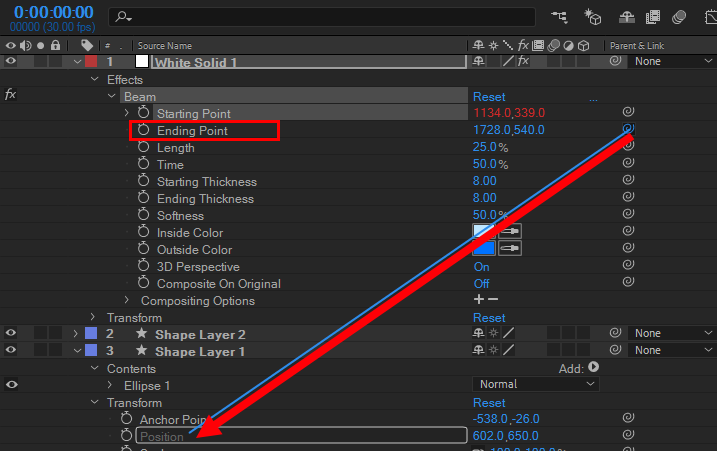Viewport: 717px width, 451px height.
Task: Toggle stopwatch for 3D Perspective
Action: [x=143, y=266]
